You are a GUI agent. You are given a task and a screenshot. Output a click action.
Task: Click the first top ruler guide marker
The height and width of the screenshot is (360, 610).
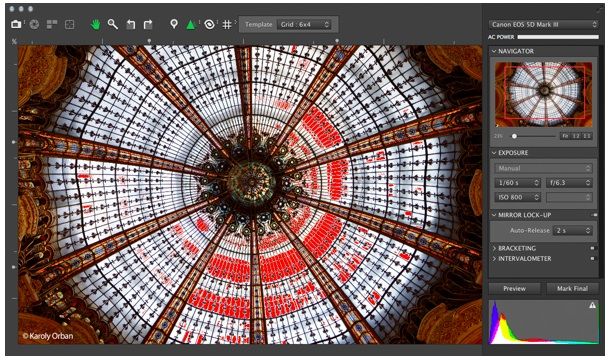coord(149,41)
